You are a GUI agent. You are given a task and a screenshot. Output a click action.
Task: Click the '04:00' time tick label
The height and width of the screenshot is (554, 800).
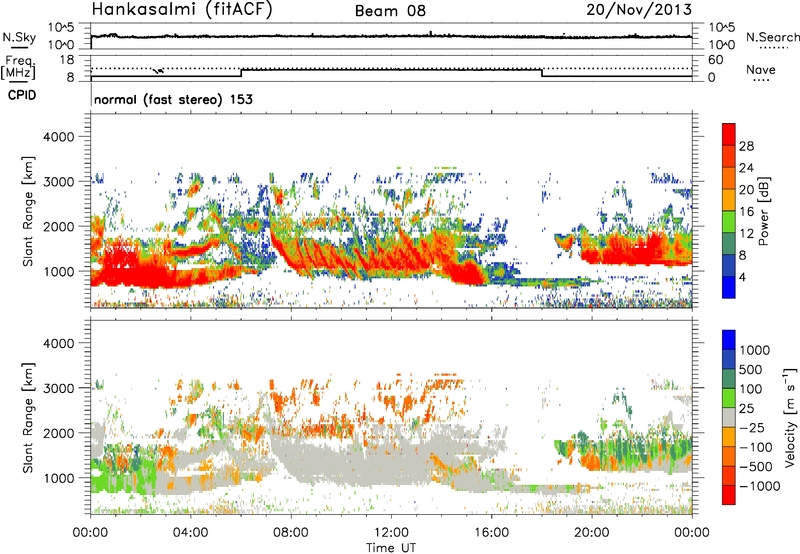pyautogui.click(x=190, y=533)
